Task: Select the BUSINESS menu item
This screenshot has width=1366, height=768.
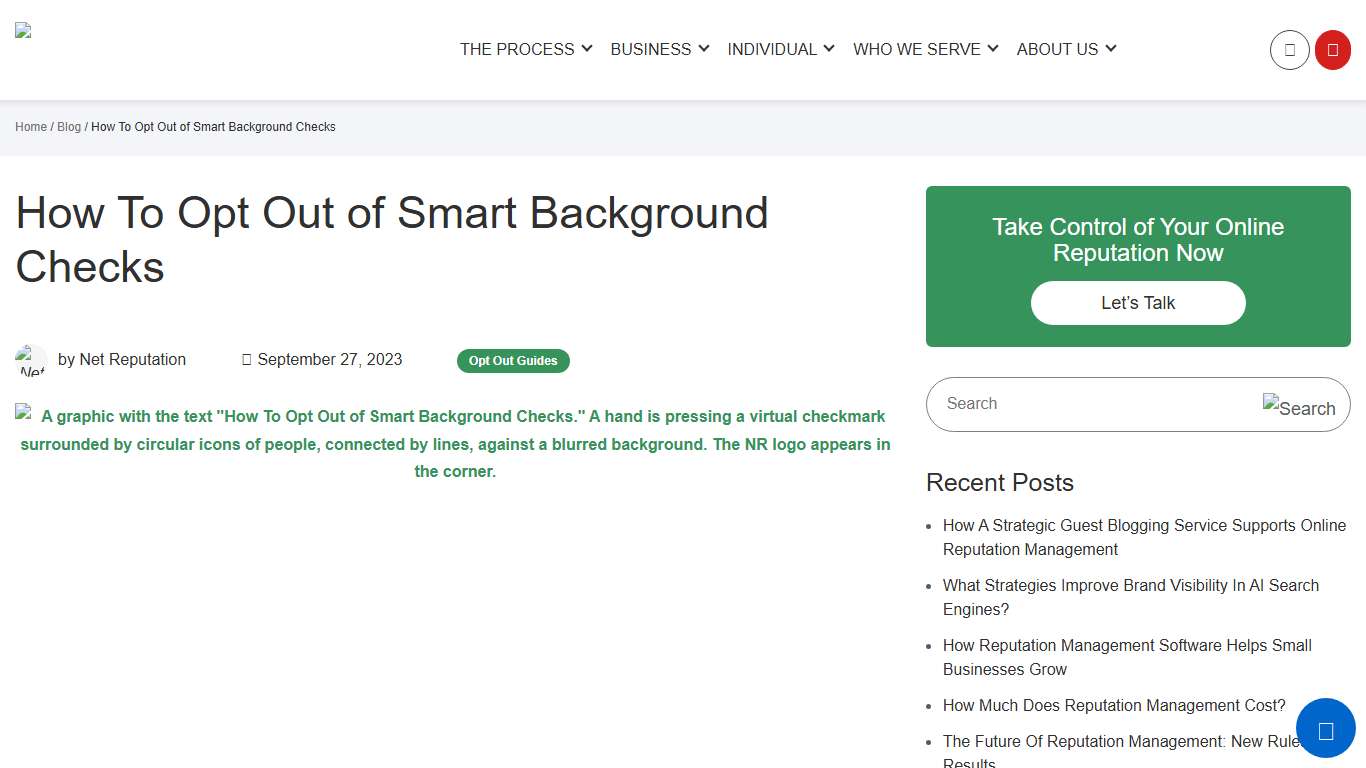Action: pyautogui.click(x=651, y=49)
